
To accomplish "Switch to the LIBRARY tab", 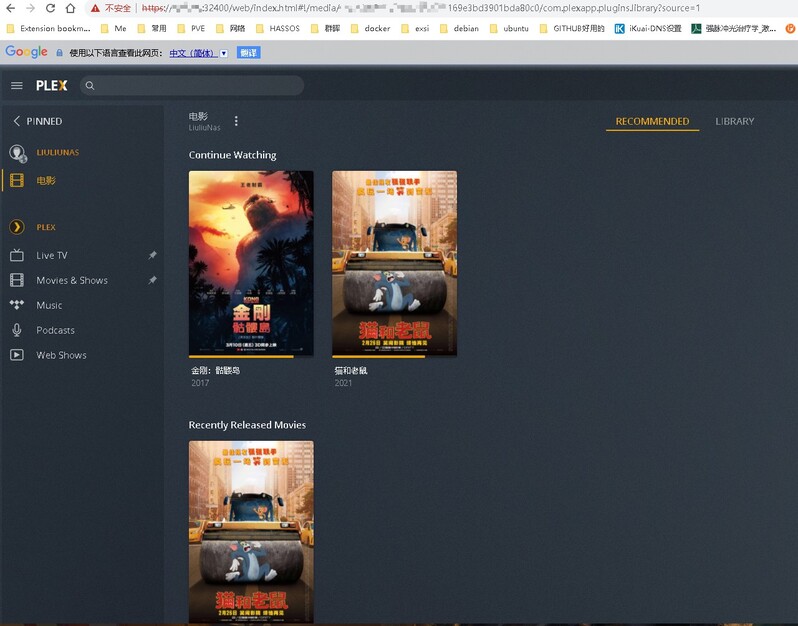I will pos(734,121).
